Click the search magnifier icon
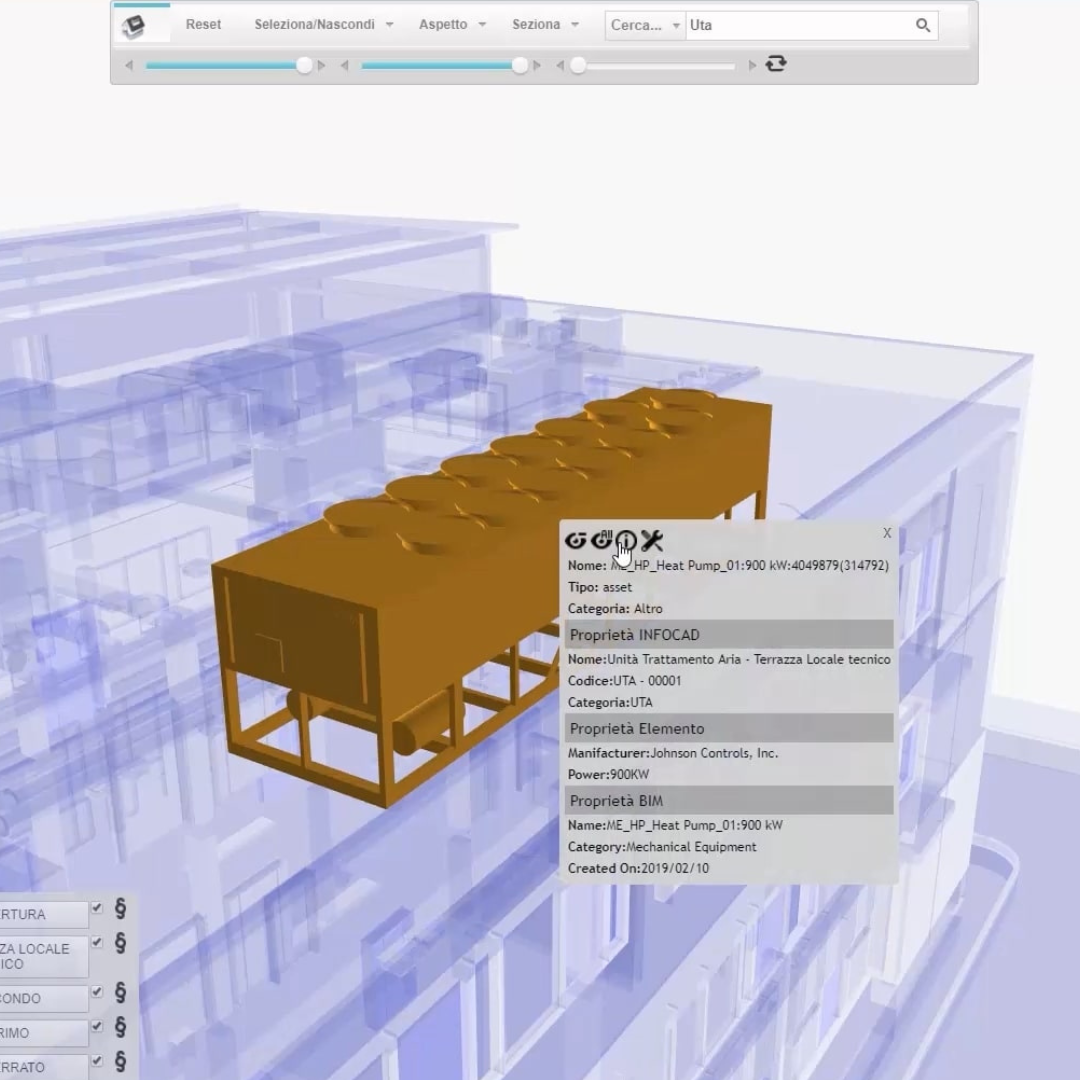Screen dimensions: 1080x1080 pos(922,25)
